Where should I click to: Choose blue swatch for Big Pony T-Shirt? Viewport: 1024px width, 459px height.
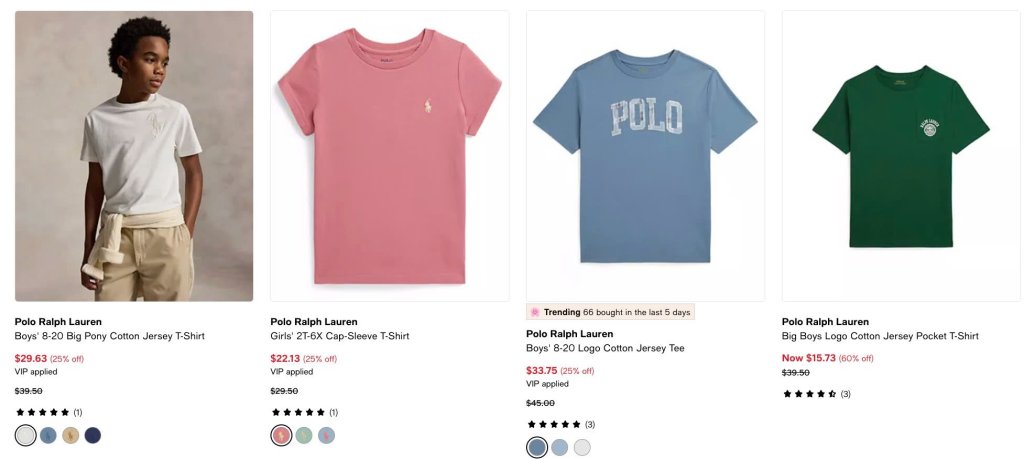point(48,435)
